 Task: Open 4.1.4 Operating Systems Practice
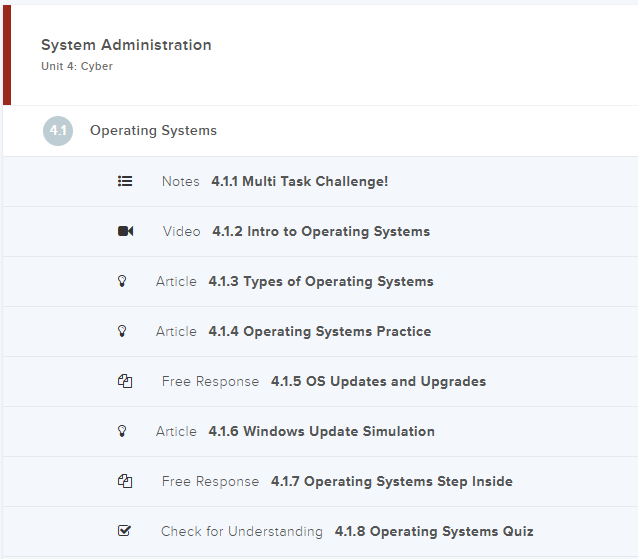(x=319, y=331)
